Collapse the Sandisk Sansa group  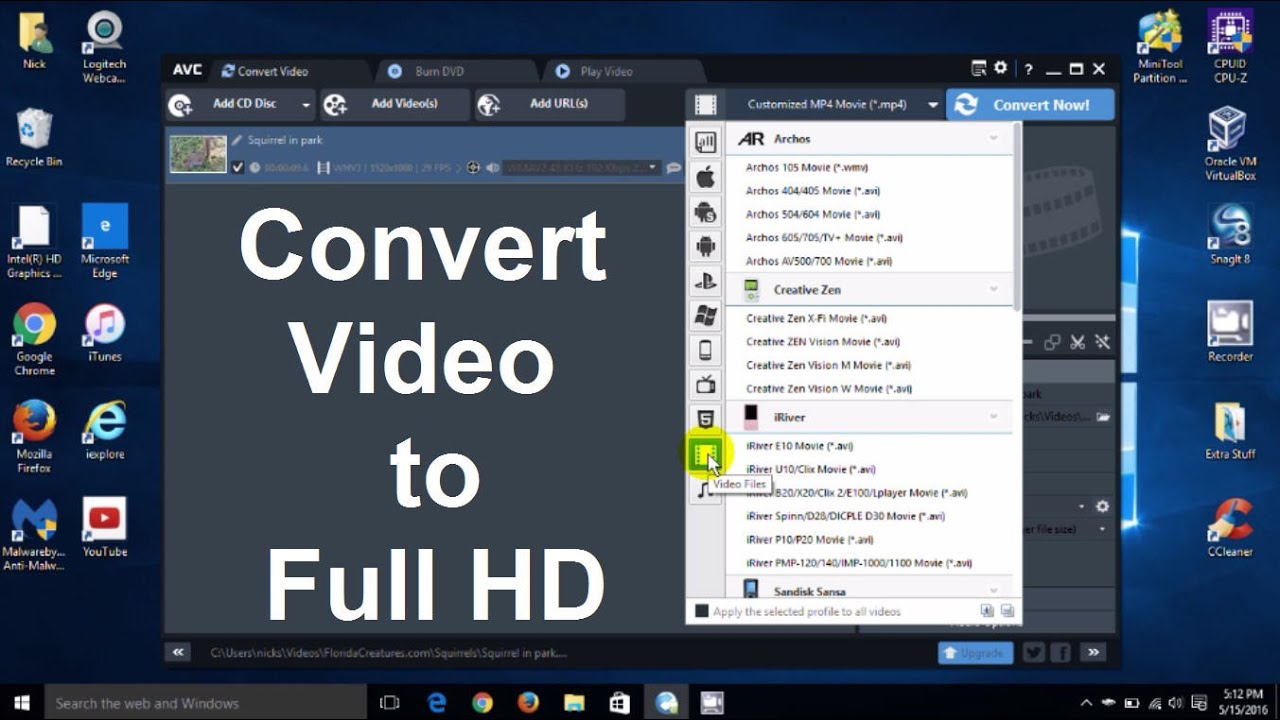pos(994,591)
